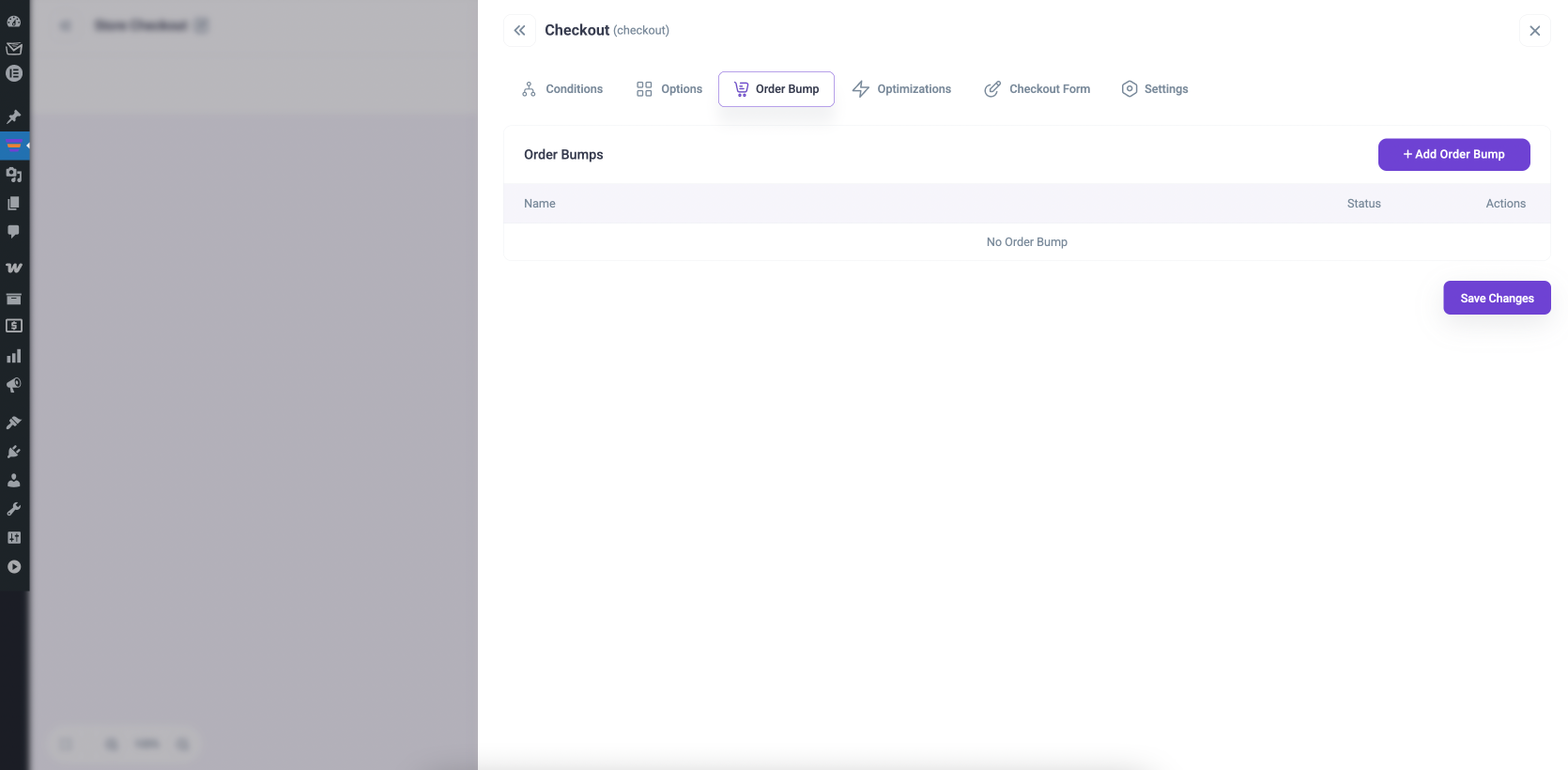This screenshot has width=1568, height=770.
Task: Select the Order Bump tab
Action: coord(776,89)
